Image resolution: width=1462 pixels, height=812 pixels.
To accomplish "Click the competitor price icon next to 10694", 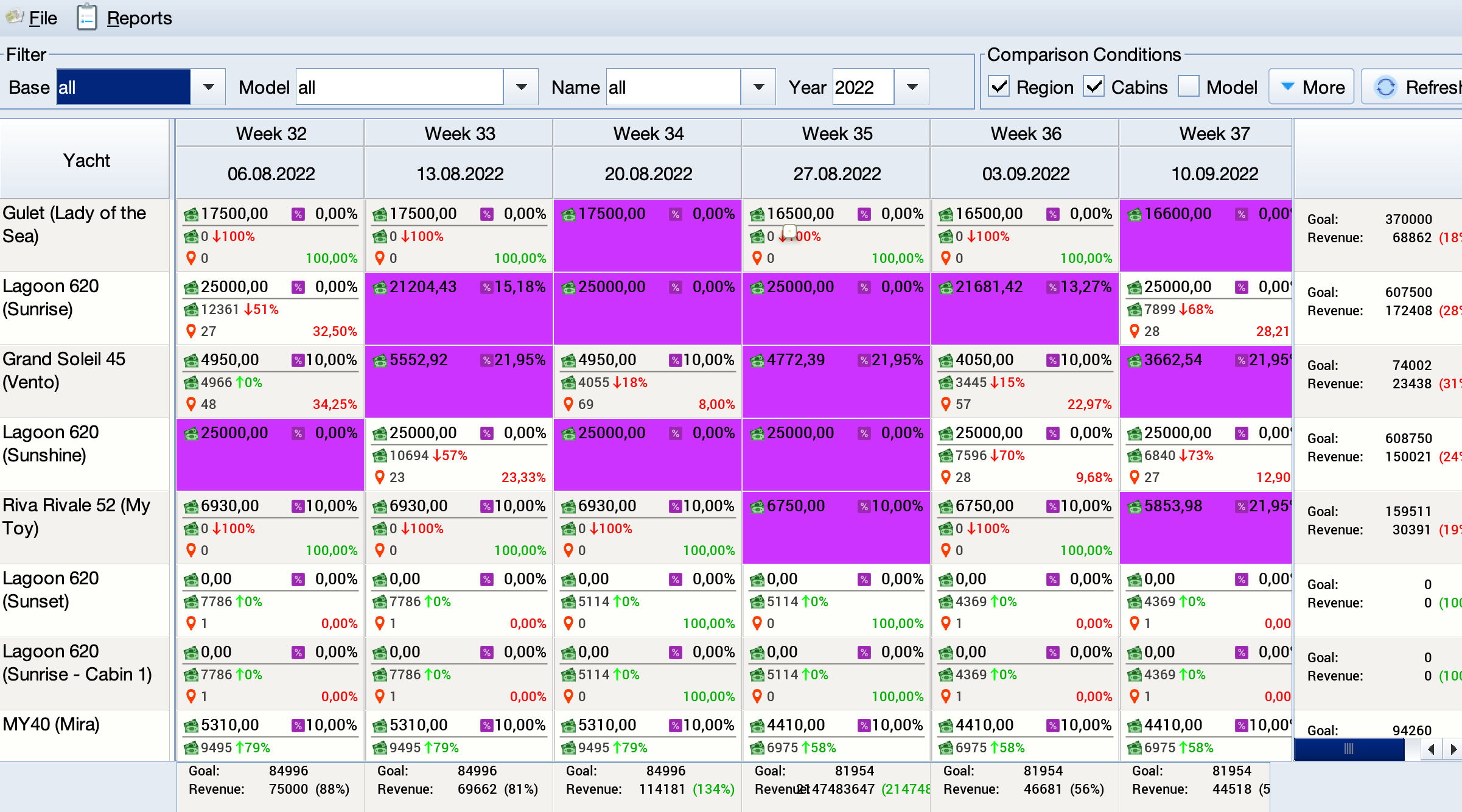I will click(x=380, y=455).
